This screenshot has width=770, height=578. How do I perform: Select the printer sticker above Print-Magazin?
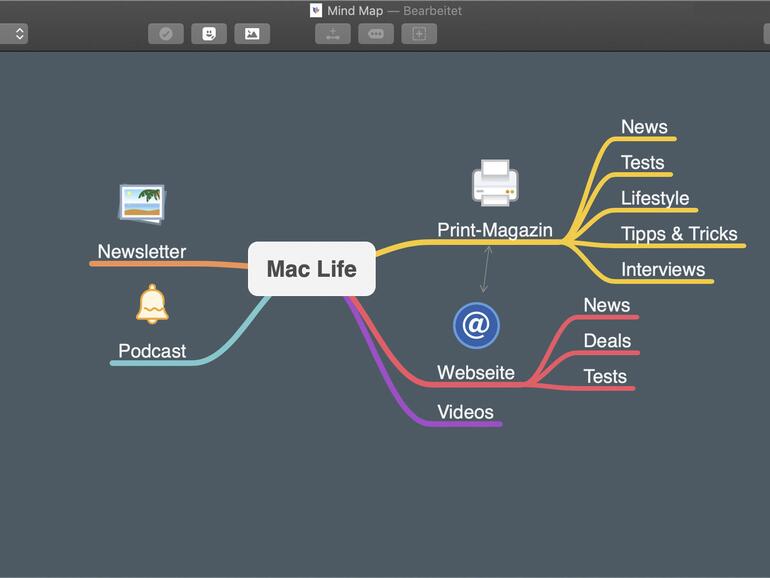tap(495, 183)
